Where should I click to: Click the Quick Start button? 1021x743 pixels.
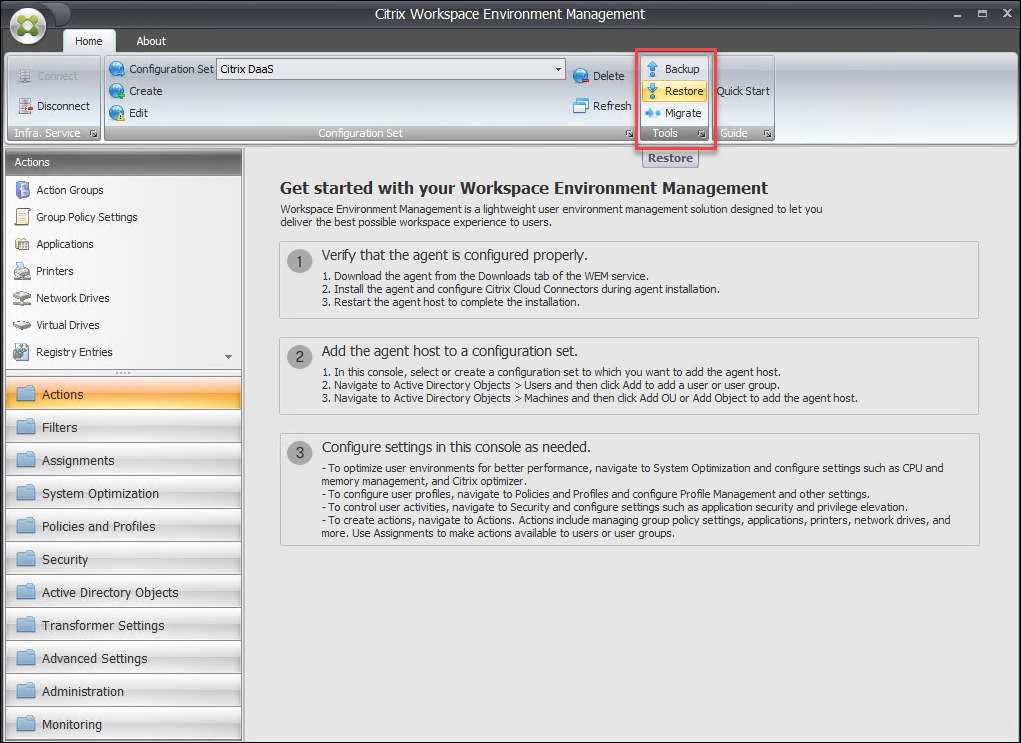click(x=743, y=91)
